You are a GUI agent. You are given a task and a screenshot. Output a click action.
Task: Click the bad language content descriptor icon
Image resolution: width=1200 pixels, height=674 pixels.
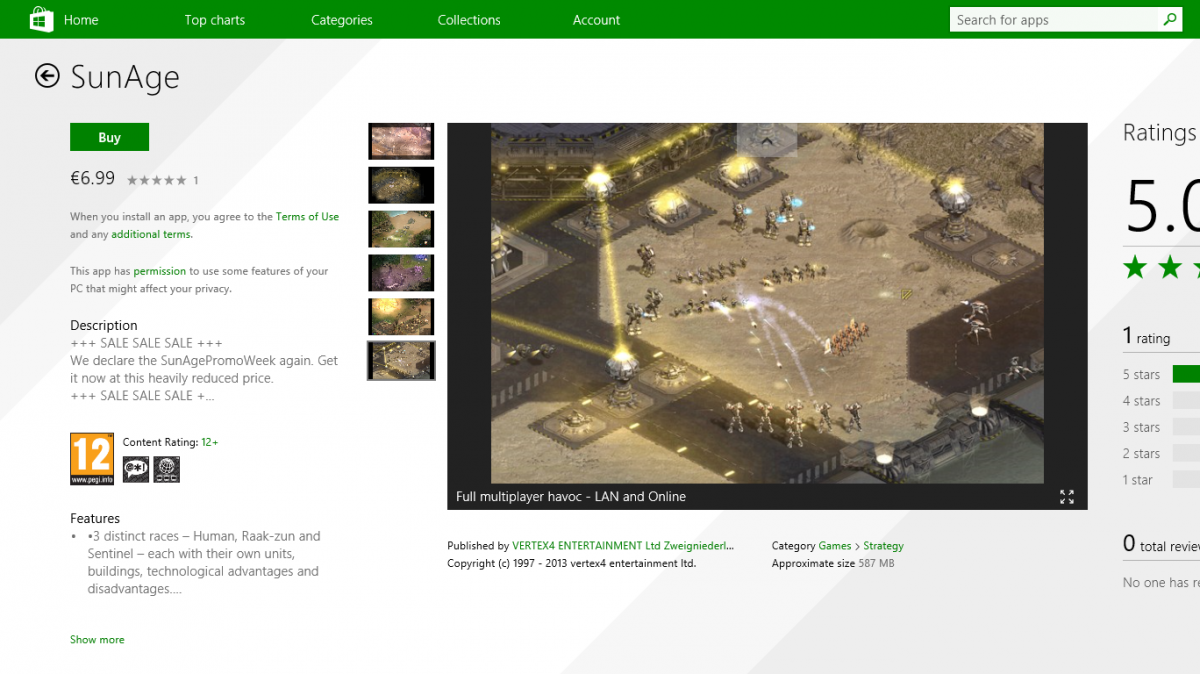pyautogui.click(x=135, y=469)
